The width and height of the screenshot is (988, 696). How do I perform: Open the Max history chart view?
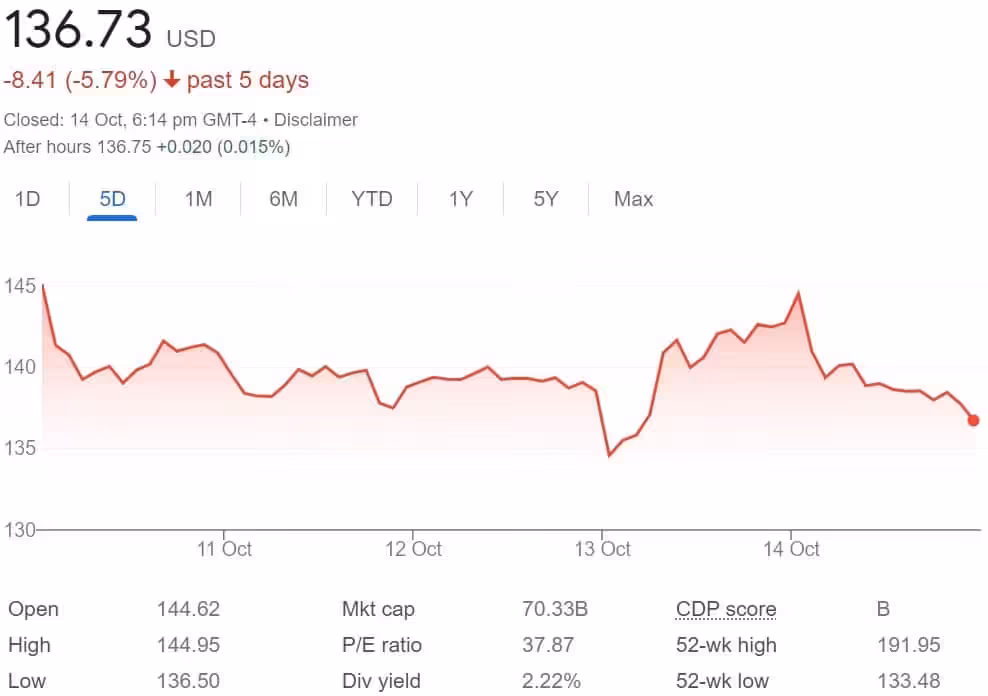(x=633, y=199)
